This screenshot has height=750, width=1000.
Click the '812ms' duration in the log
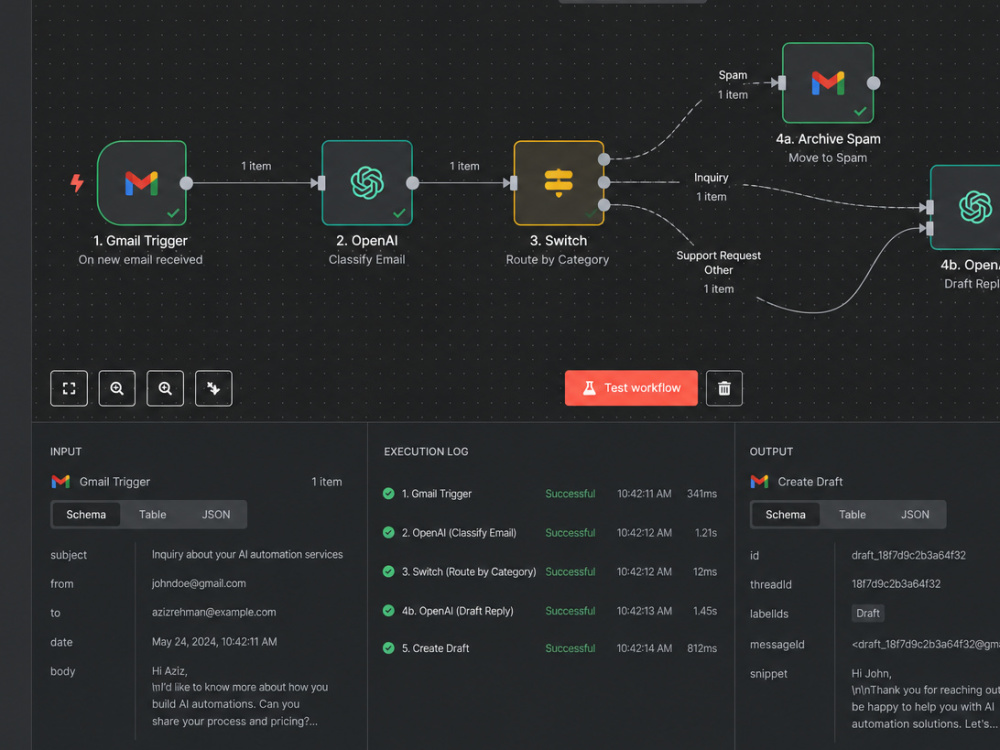pyautogui.click(x=702, y=648)
